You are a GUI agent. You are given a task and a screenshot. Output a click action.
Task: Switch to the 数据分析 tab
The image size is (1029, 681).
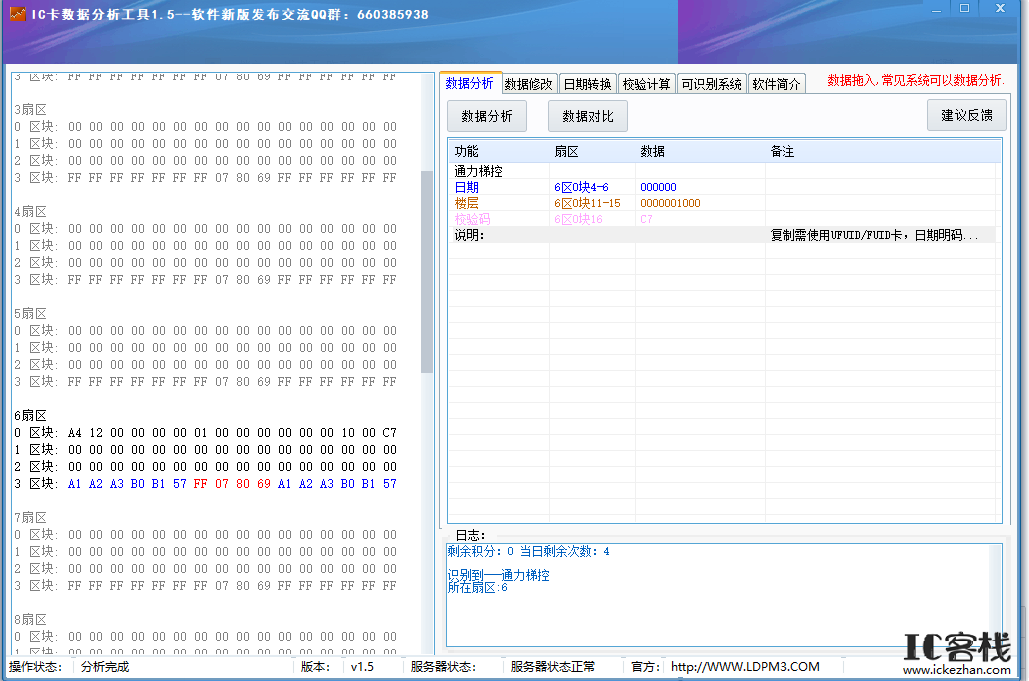click(470, 83)
